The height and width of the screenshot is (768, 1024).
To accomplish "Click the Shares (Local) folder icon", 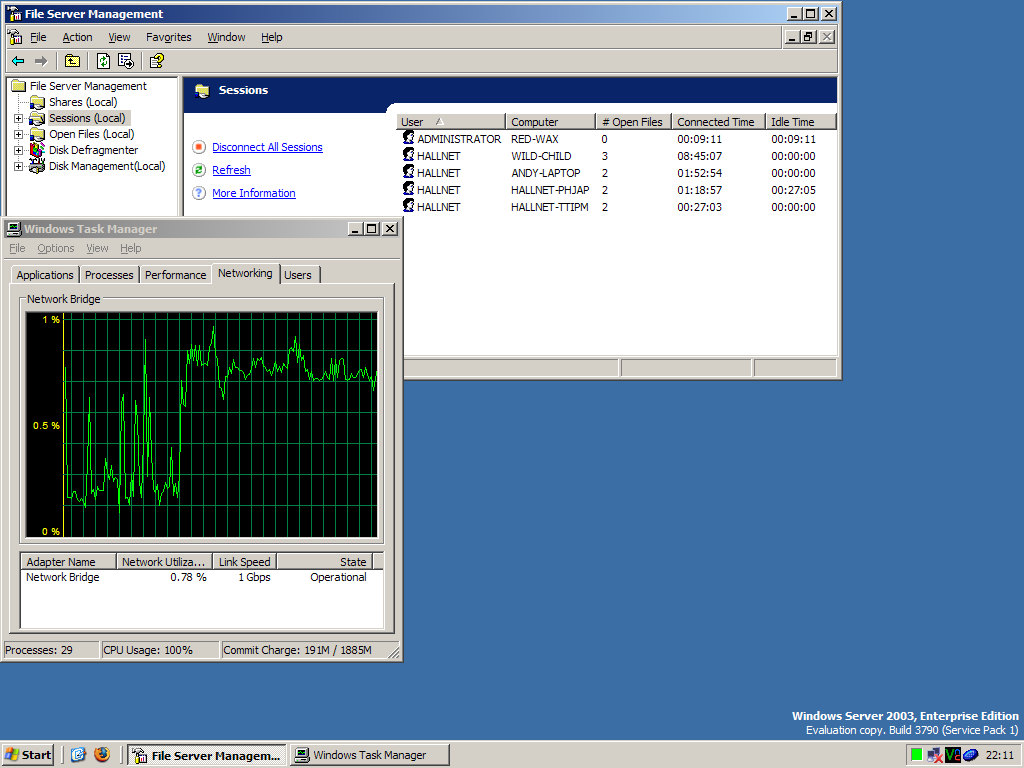I will click(37, 102).
